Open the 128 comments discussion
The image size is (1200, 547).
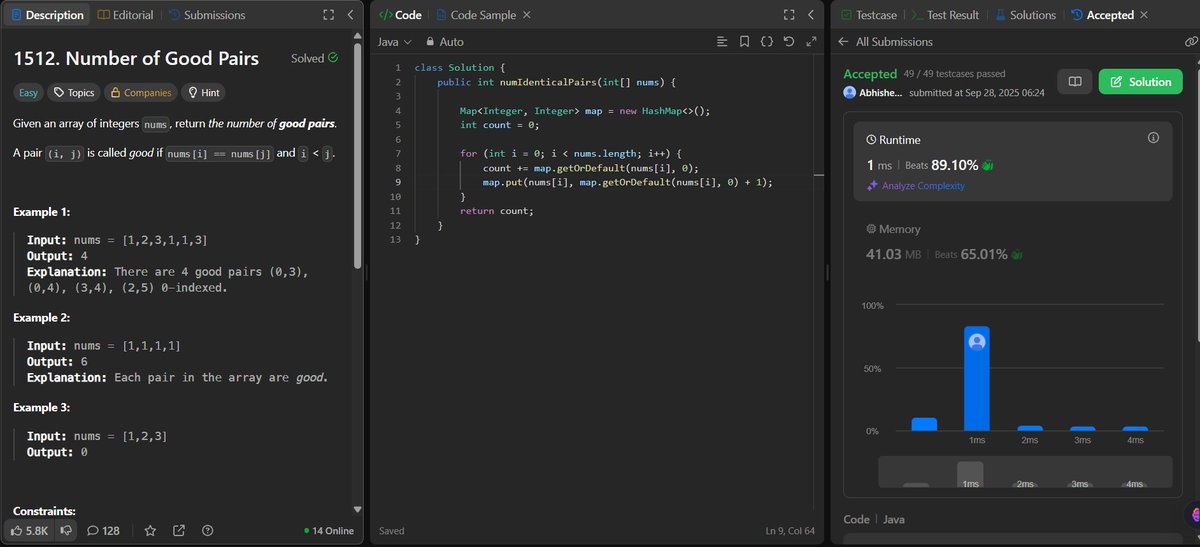104,530
